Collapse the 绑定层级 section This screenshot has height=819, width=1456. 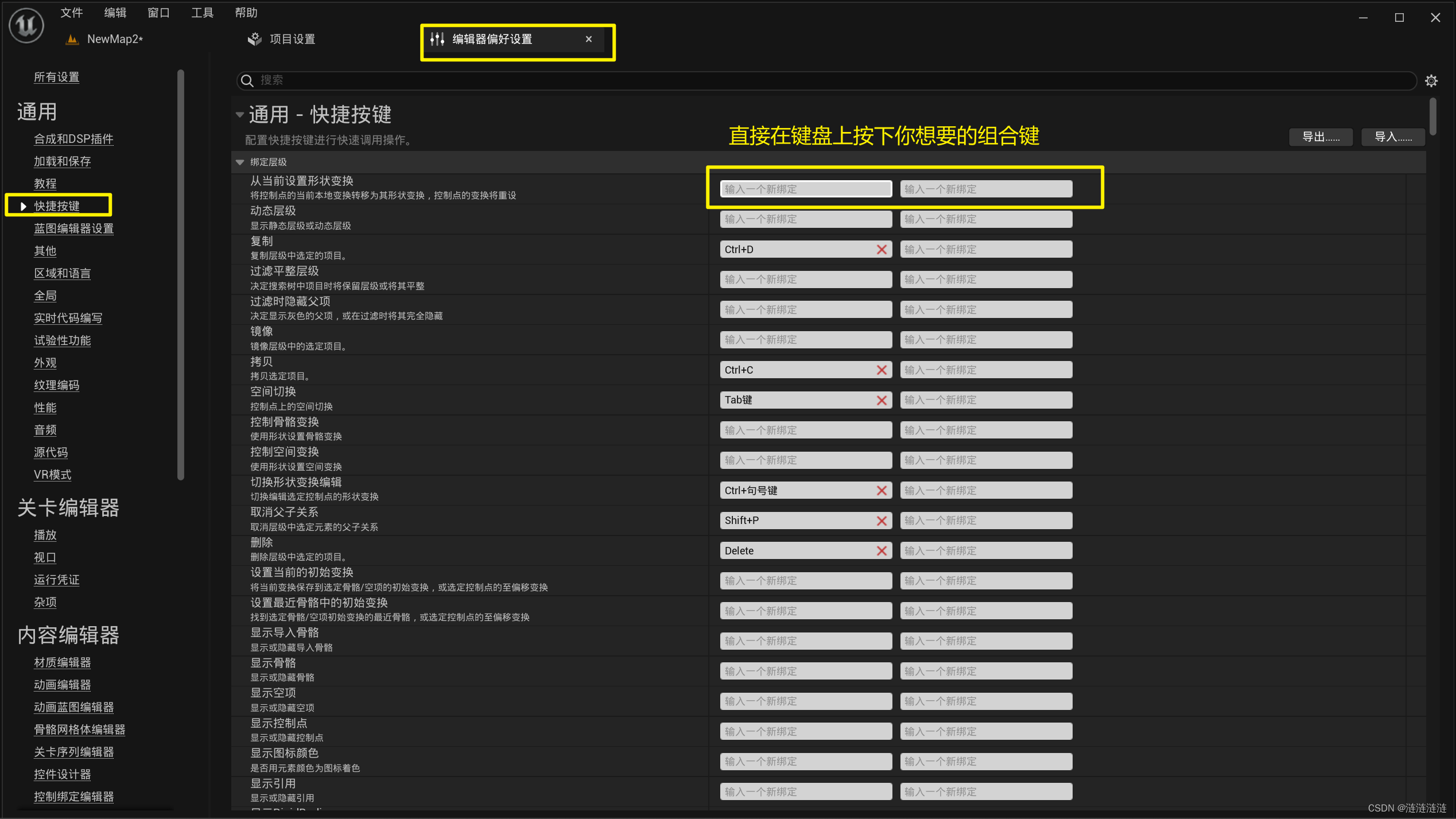point(240,162)
